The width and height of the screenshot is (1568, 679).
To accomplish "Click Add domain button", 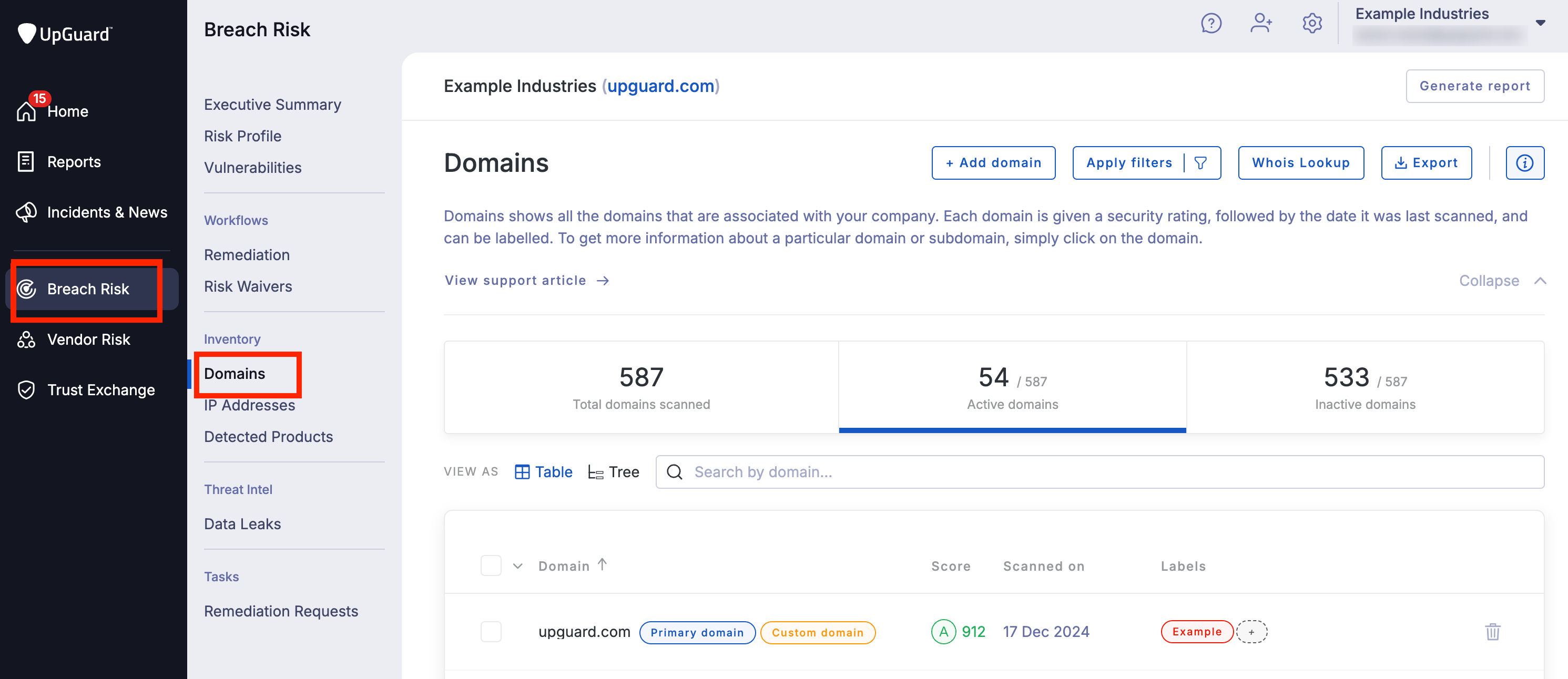I will tap(993, 163).
